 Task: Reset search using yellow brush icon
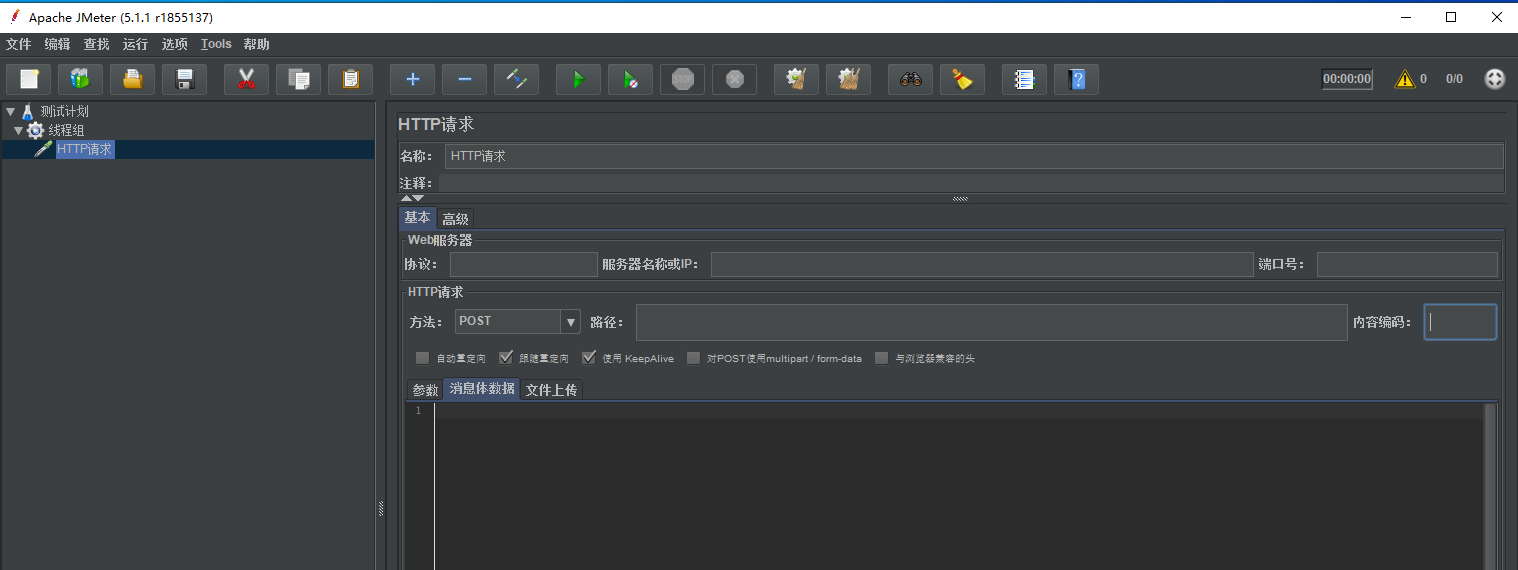pyautogui.click(x=962, y=79)
